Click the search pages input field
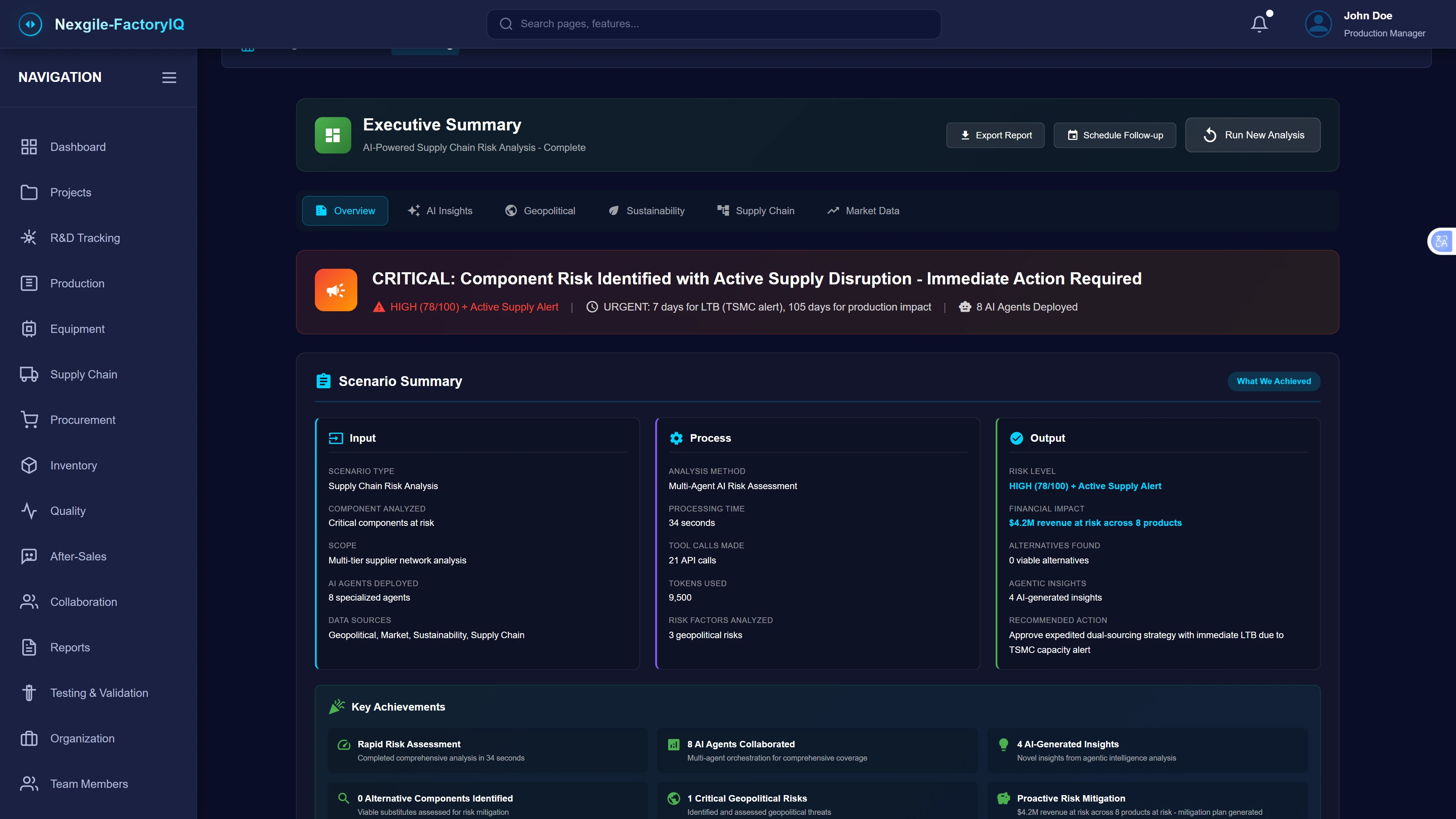Image resolution: width=1456 pixels, height=819 pixels. tap(713, 24)
